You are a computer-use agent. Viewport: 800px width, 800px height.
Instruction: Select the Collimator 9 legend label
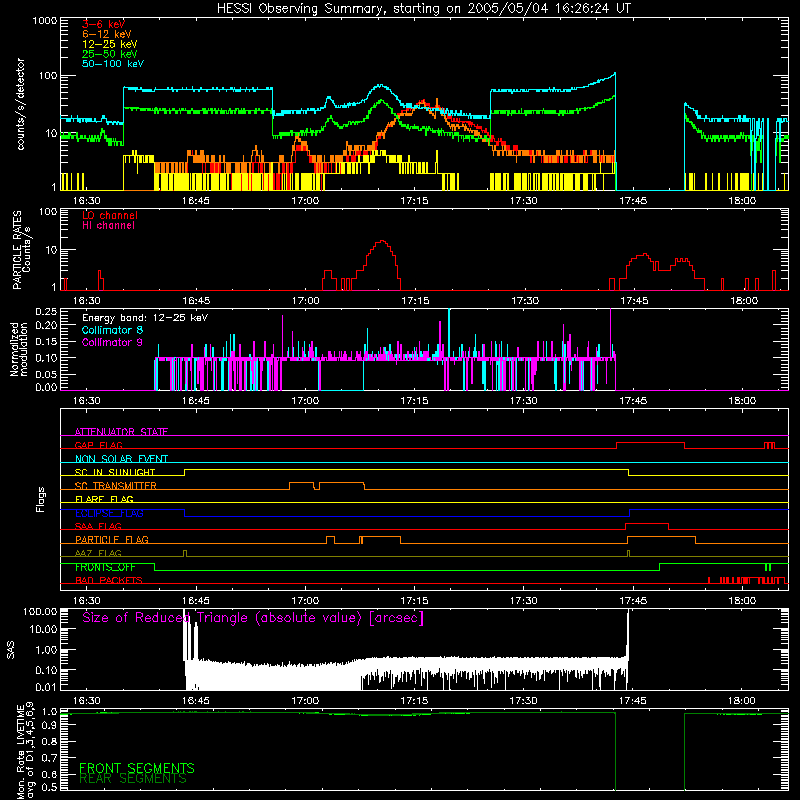(x=112, y=342)
